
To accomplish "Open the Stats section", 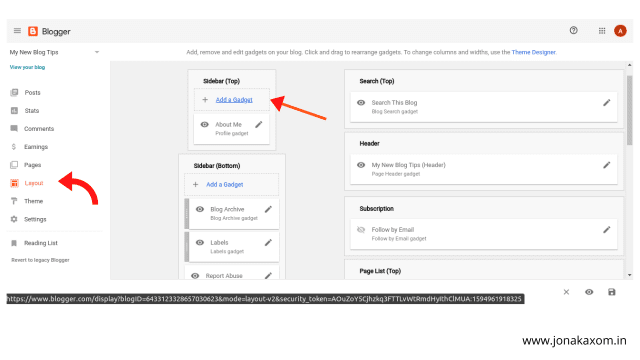I will pos(31,111).
